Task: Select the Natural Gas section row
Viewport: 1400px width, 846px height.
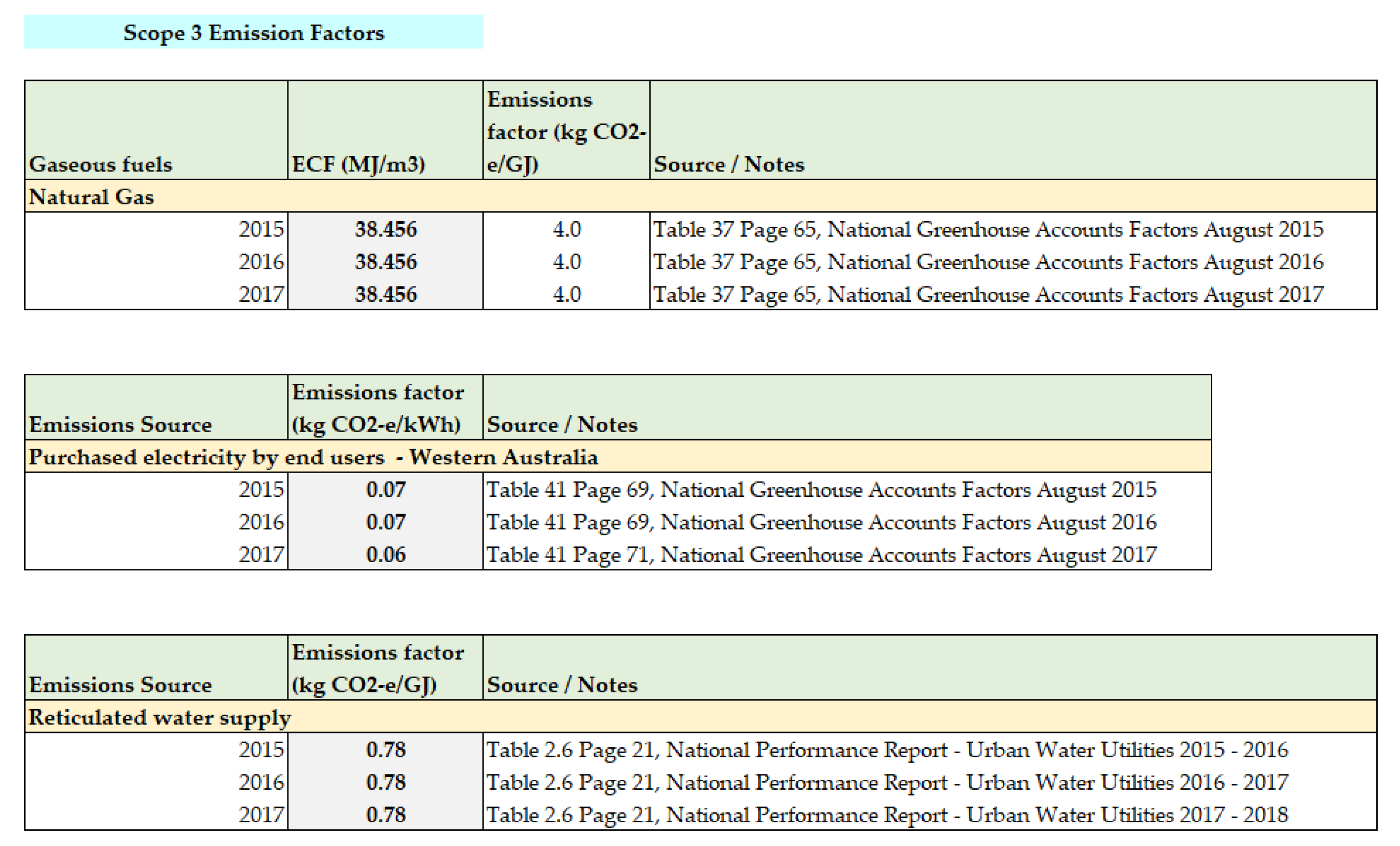Action: (x=91, y=197)
